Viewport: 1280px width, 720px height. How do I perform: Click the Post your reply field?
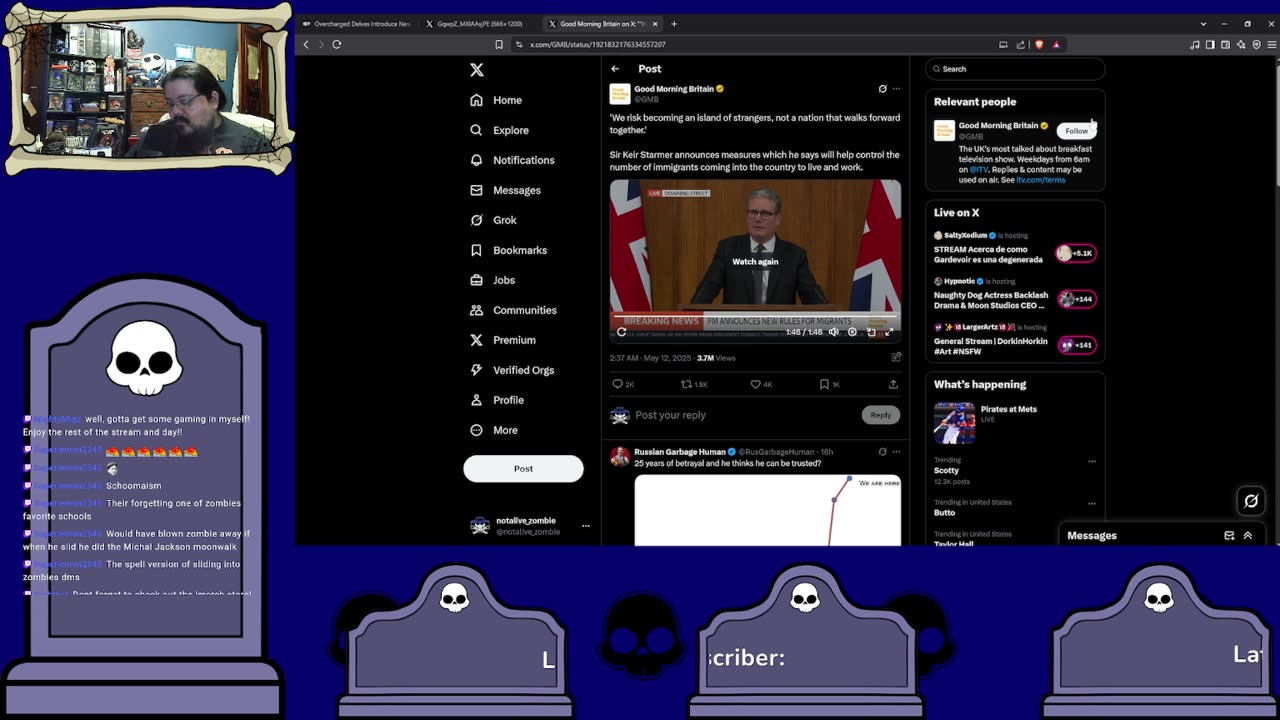tap(745, 415)
